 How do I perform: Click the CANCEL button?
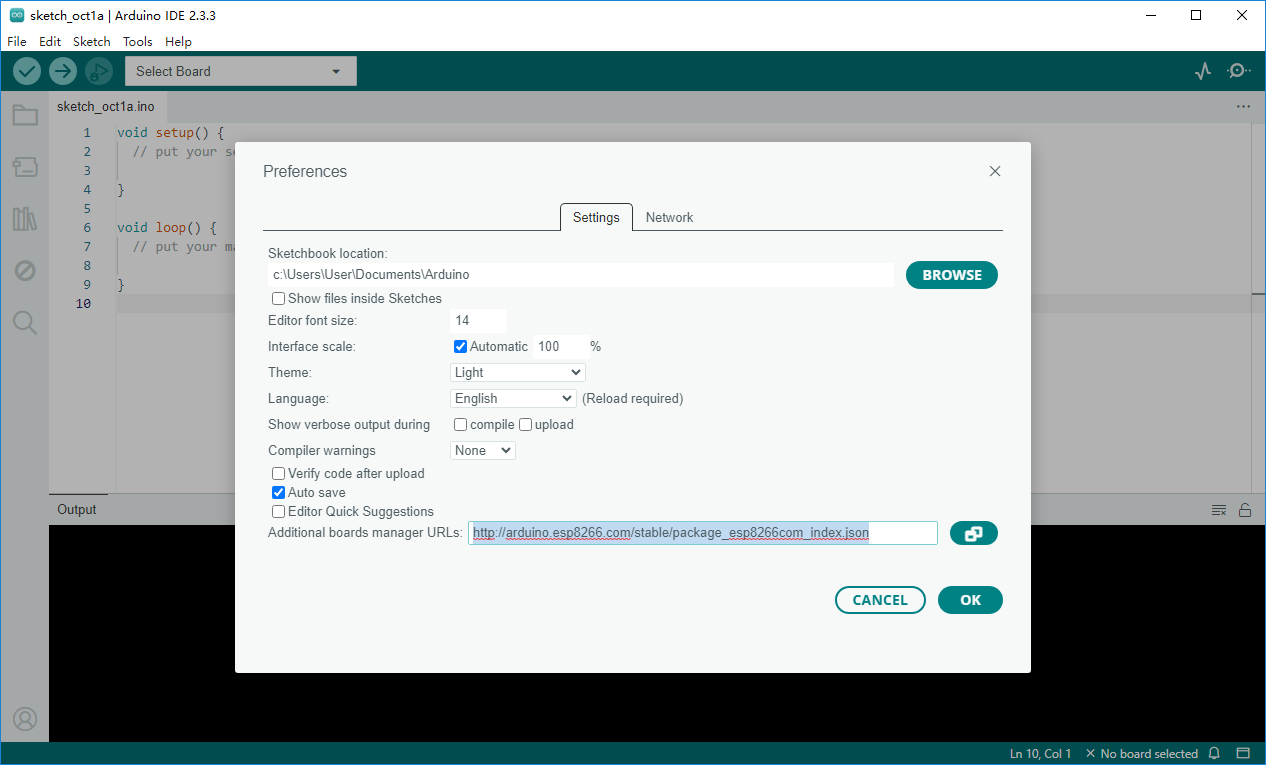(880, 600)
